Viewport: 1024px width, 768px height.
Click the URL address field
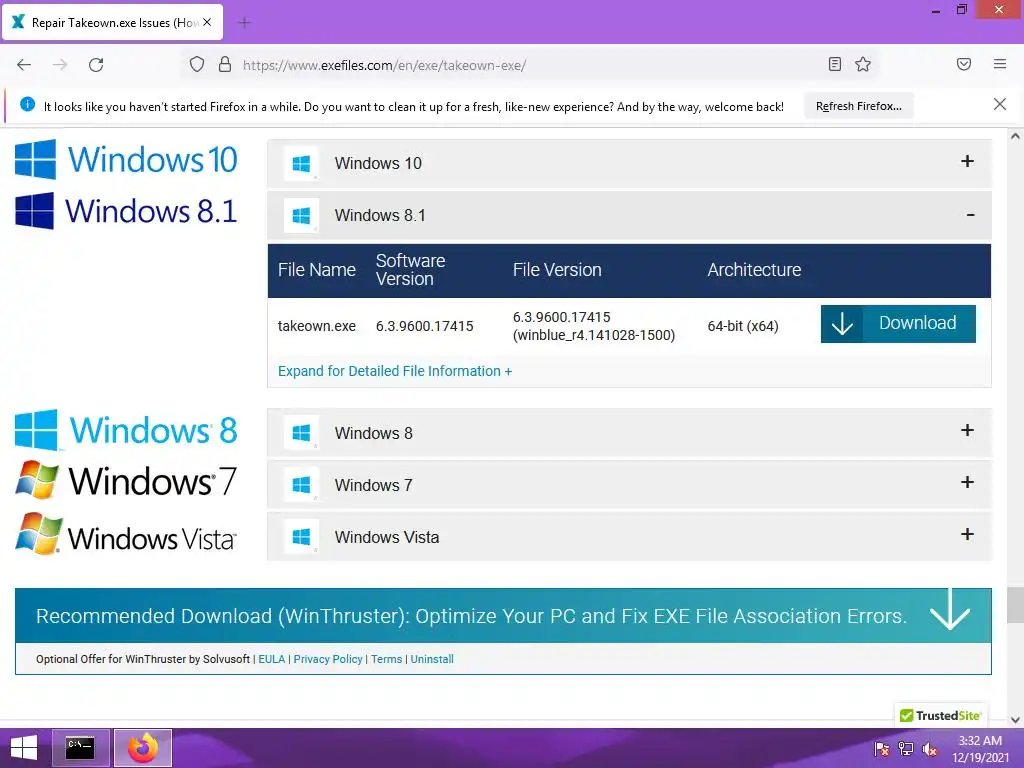(529, 65)
